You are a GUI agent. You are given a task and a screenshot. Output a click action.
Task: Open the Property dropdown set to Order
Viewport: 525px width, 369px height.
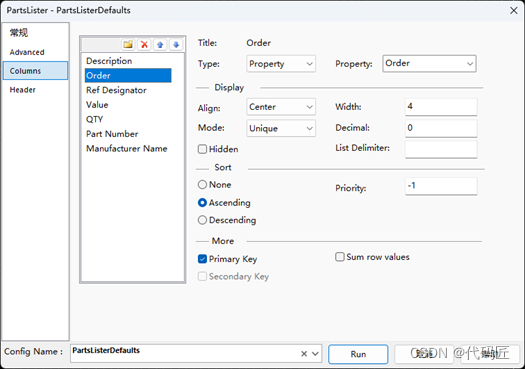pos(429,63)
